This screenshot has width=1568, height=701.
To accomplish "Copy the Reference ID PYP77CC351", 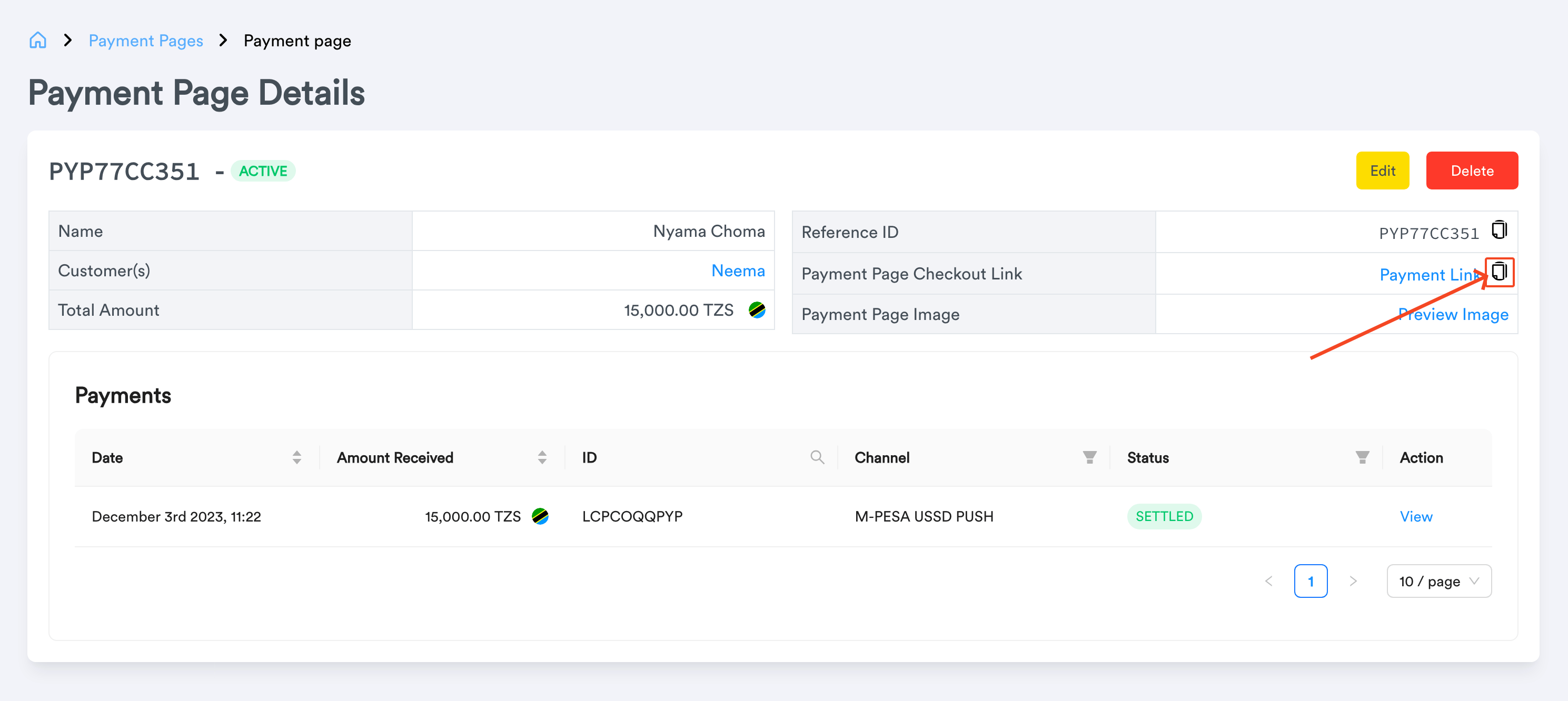I will [x=1498, y=230].
